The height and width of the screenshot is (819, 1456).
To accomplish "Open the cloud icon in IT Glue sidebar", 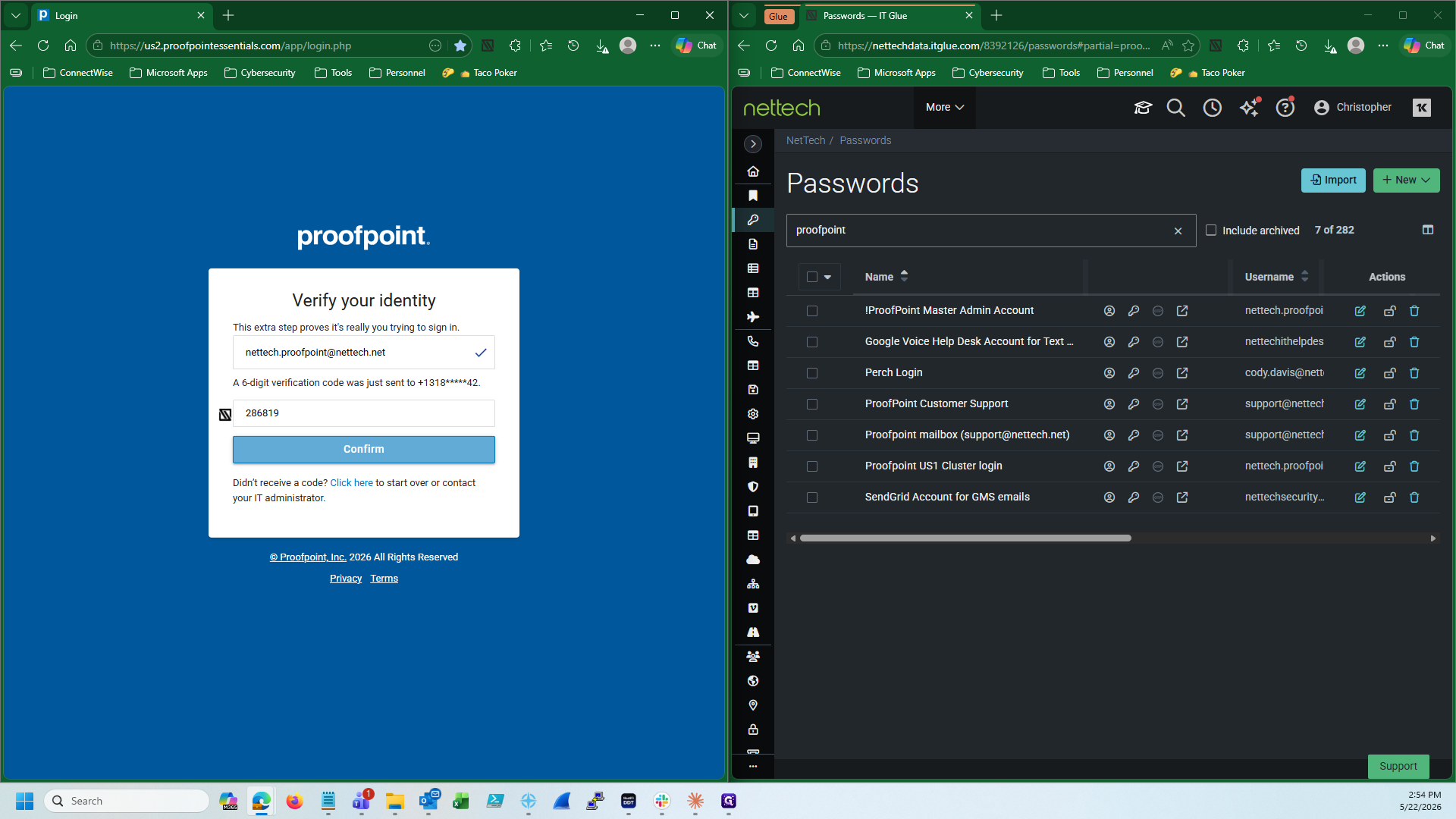I will 753,560.
